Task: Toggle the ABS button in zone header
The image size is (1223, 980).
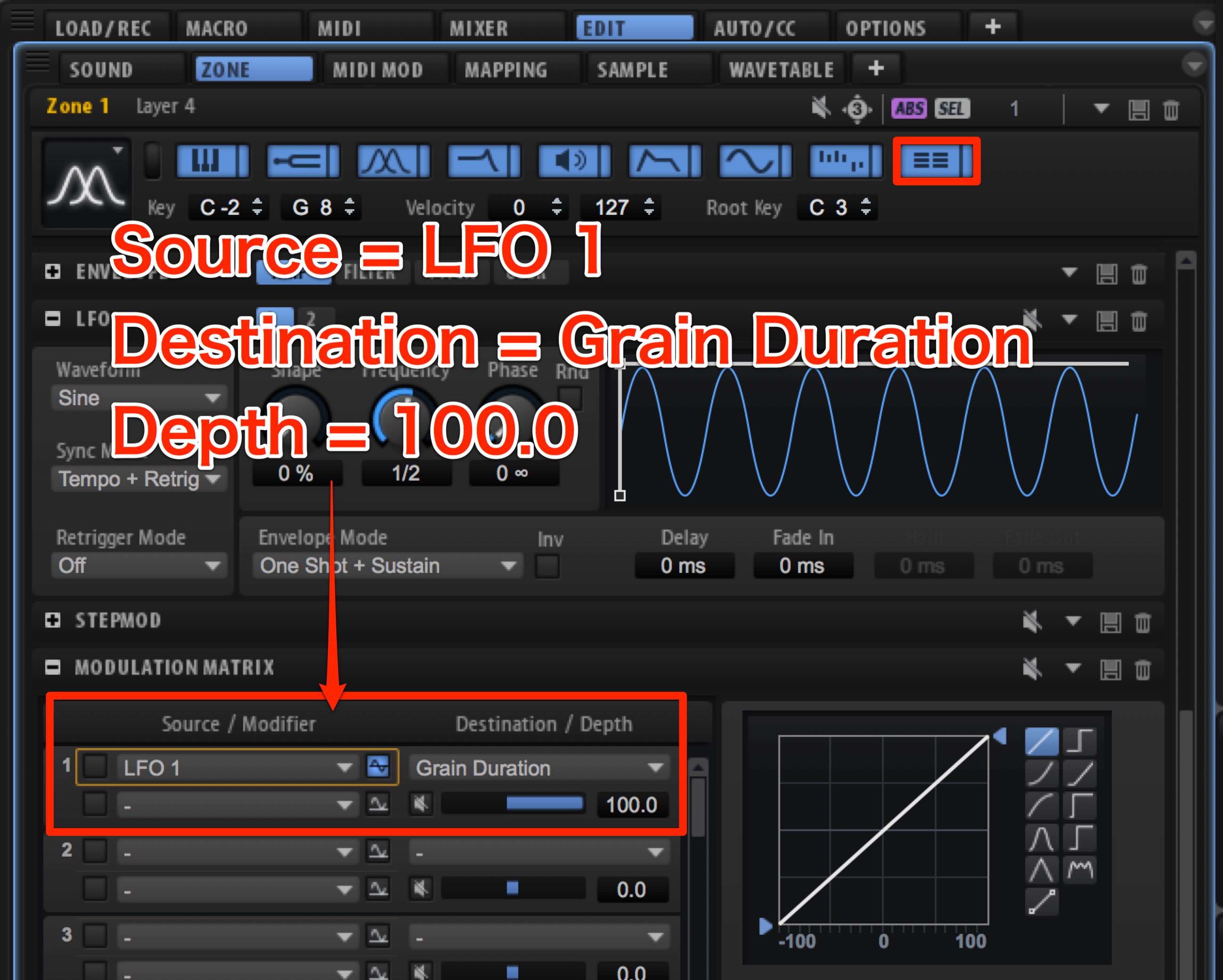Action: pyautogui.click(x=909, y=108)
